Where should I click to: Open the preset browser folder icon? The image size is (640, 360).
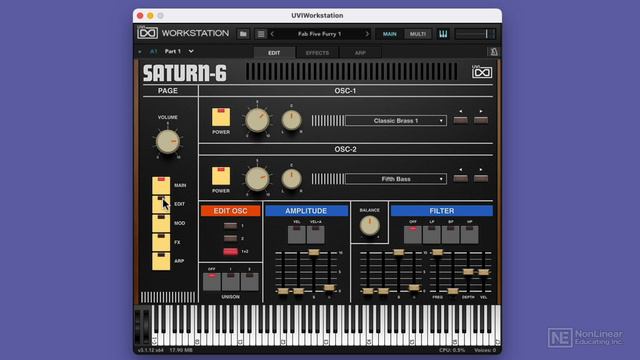(x=243, y=34)
